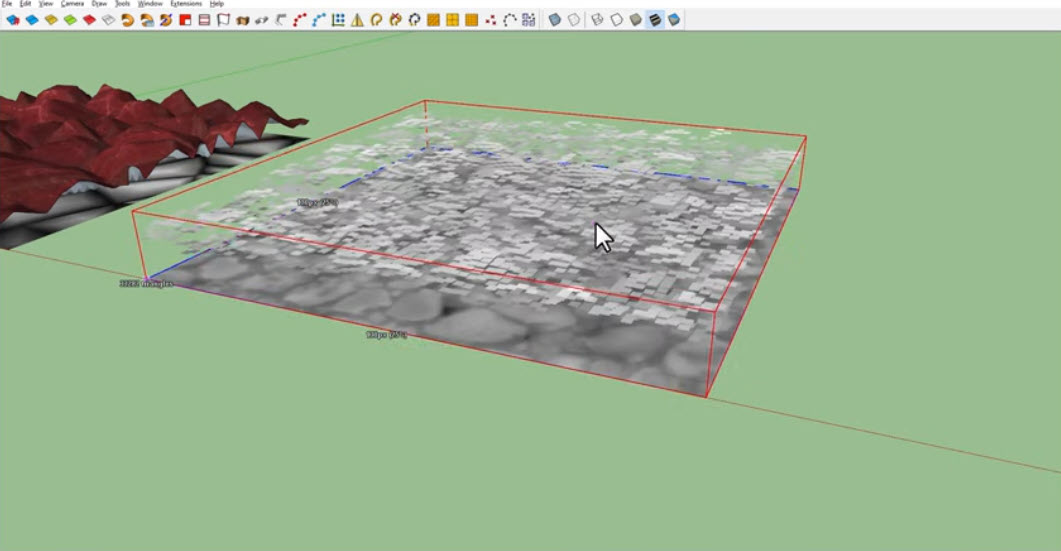Toggle Back Edges style icon
Viewport: 1061px width, 551px height.
[574, 19]
